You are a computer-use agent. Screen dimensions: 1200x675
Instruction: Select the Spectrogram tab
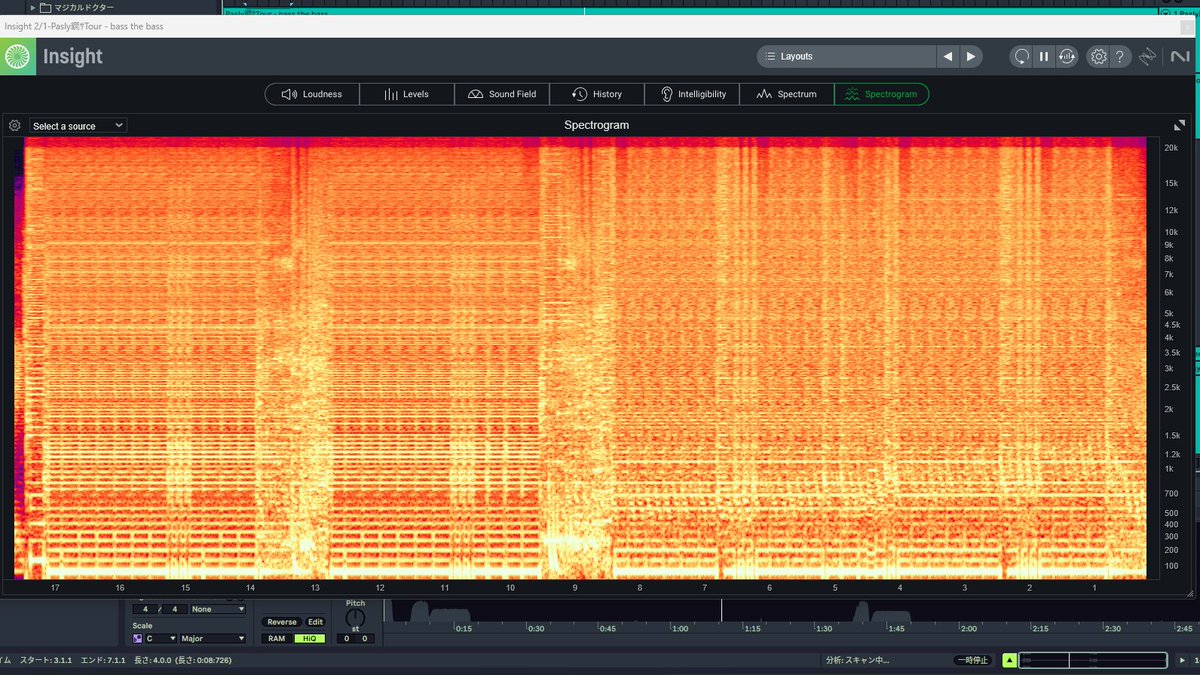(x=882, y=94)
